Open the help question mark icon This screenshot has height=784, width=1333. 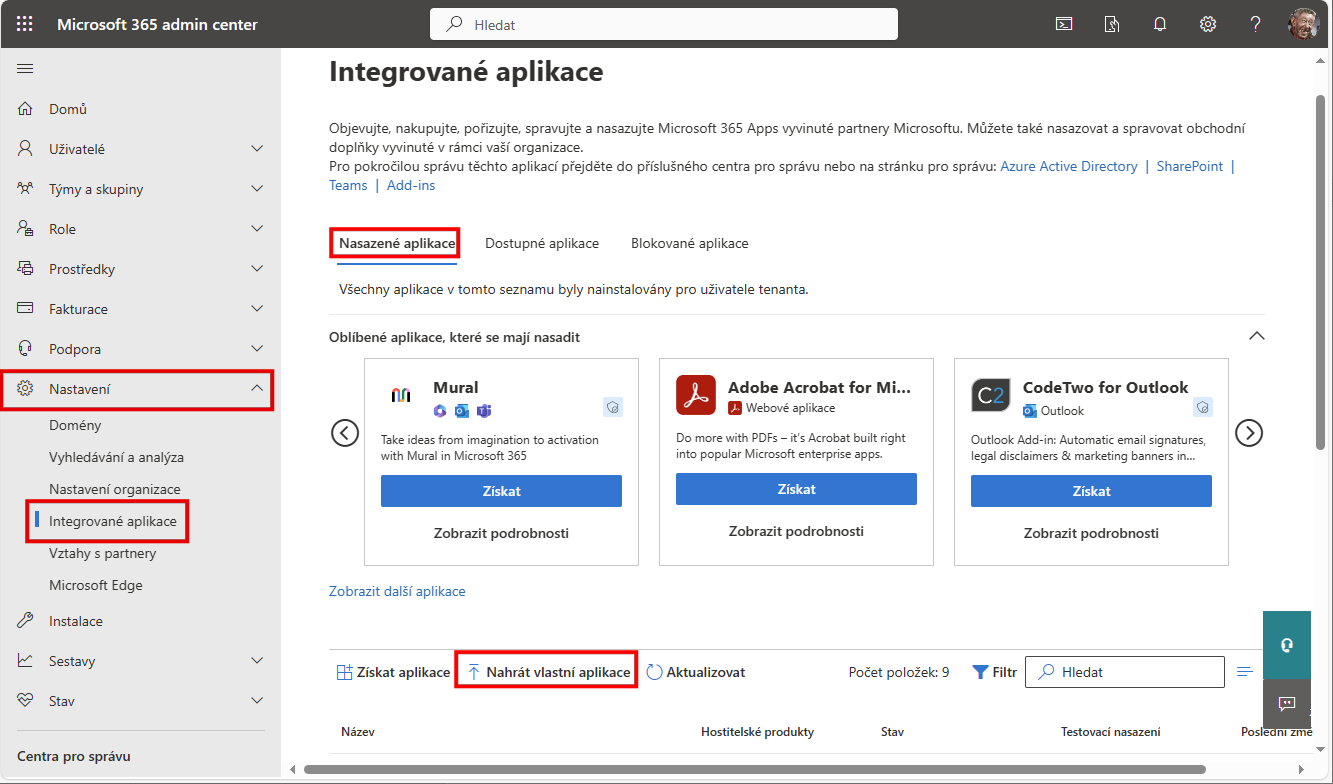1256,24
